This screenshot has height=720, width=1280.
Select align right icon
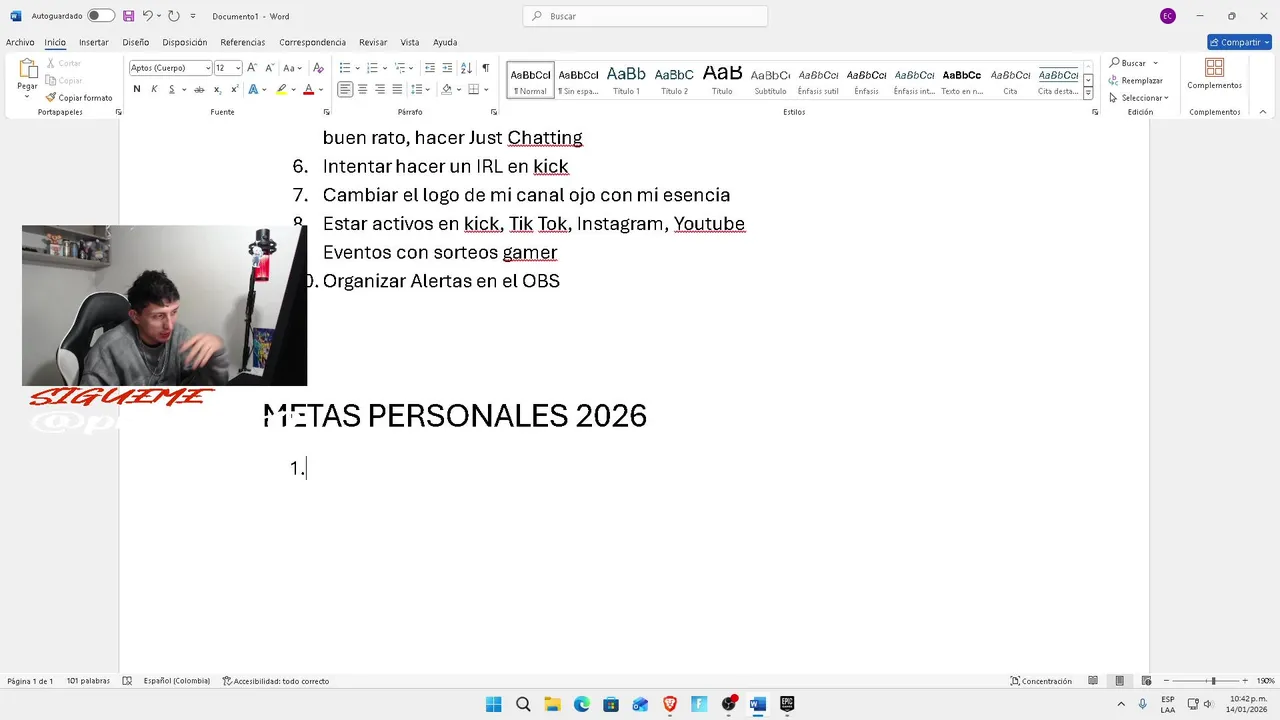(380, 89)
